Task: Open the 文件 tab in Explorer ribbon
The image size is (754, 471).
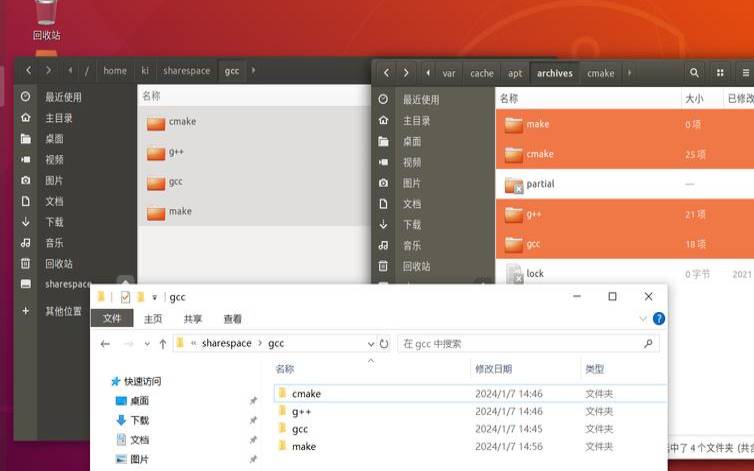Action: pos(112,318)
